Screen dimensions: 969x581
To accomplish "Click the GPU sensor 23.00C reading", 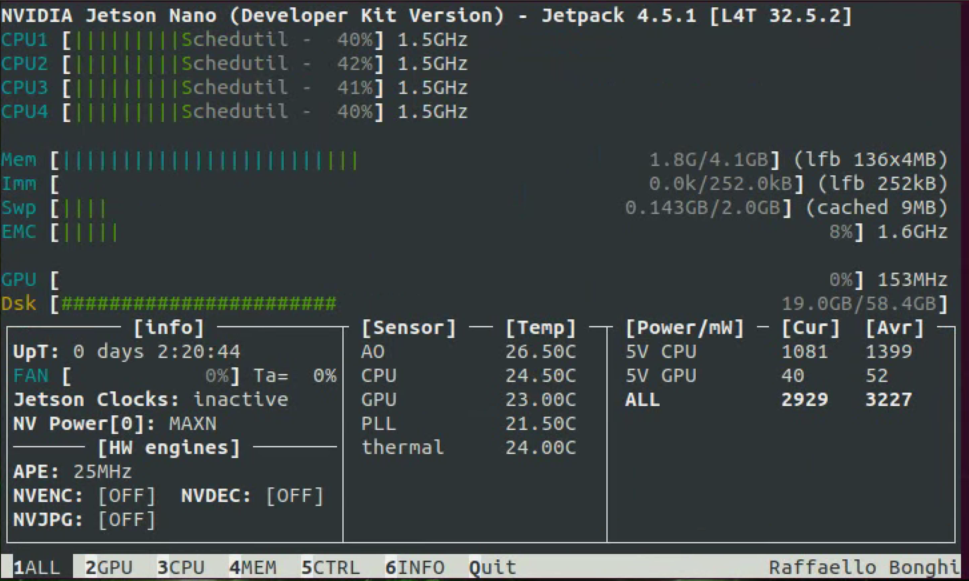I will point(541,400).
